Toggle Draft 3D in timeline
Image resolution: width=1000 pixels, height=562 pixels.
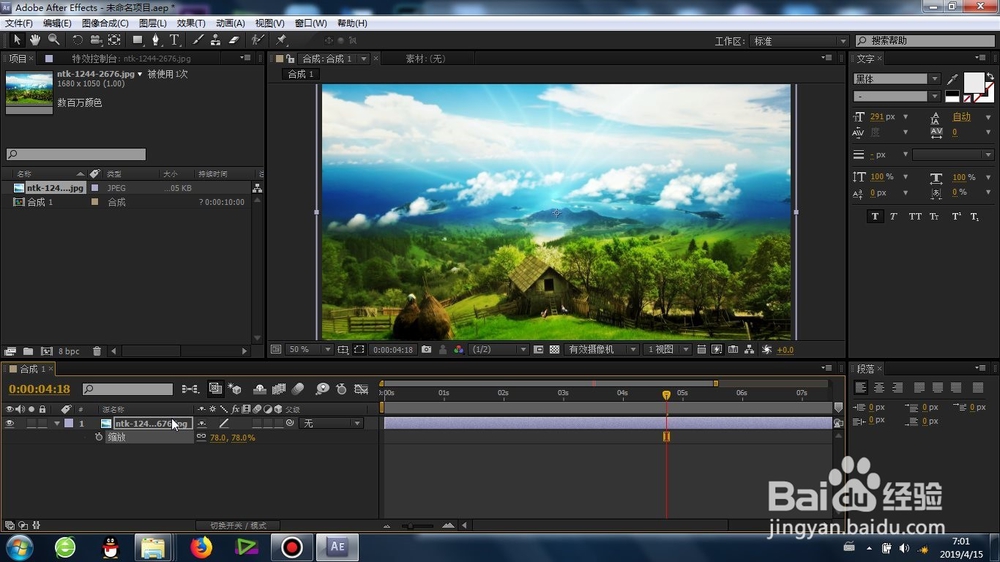coord(235,389)
